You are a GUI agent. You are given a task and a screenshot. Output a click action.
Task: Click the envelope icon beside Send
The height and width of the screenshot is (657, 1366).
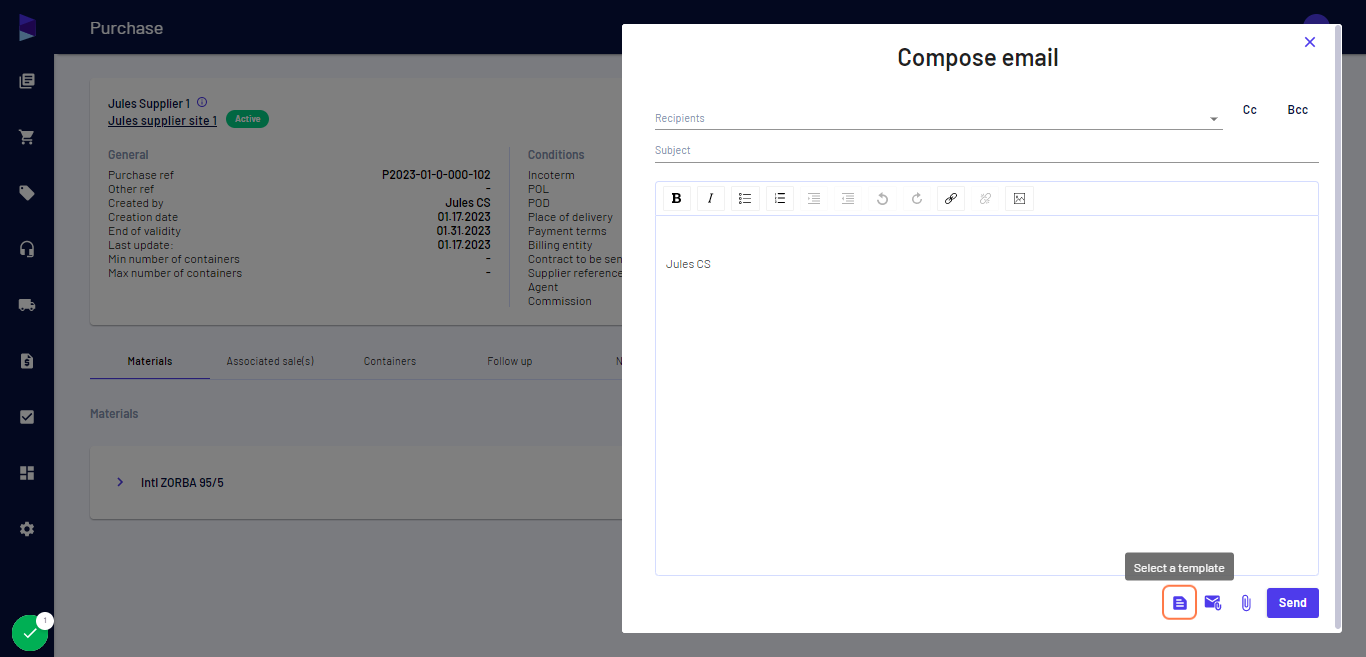coord(1213,603)
